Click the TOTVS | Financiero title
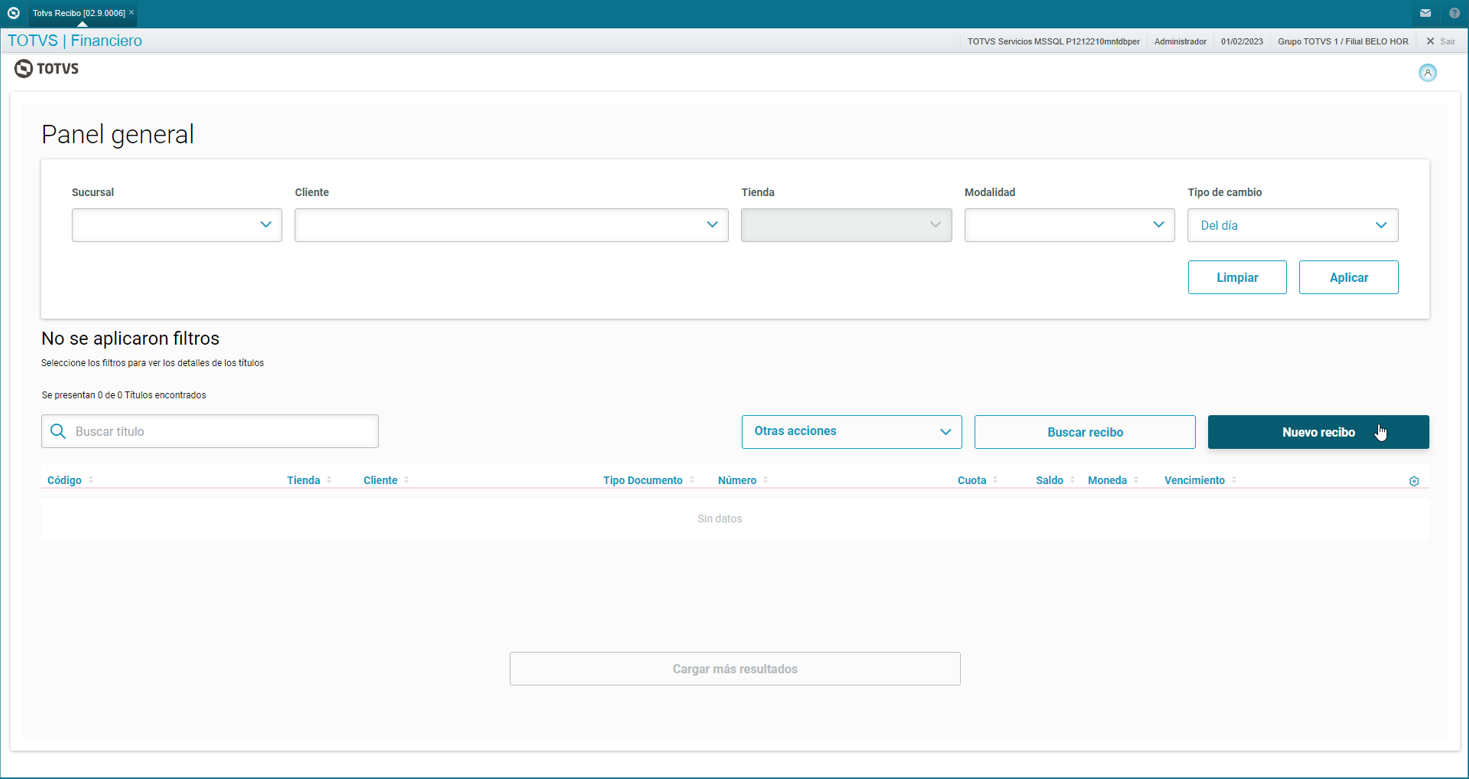The height and width of the screenshot is (779, 1469). click(x=75, y=41)
